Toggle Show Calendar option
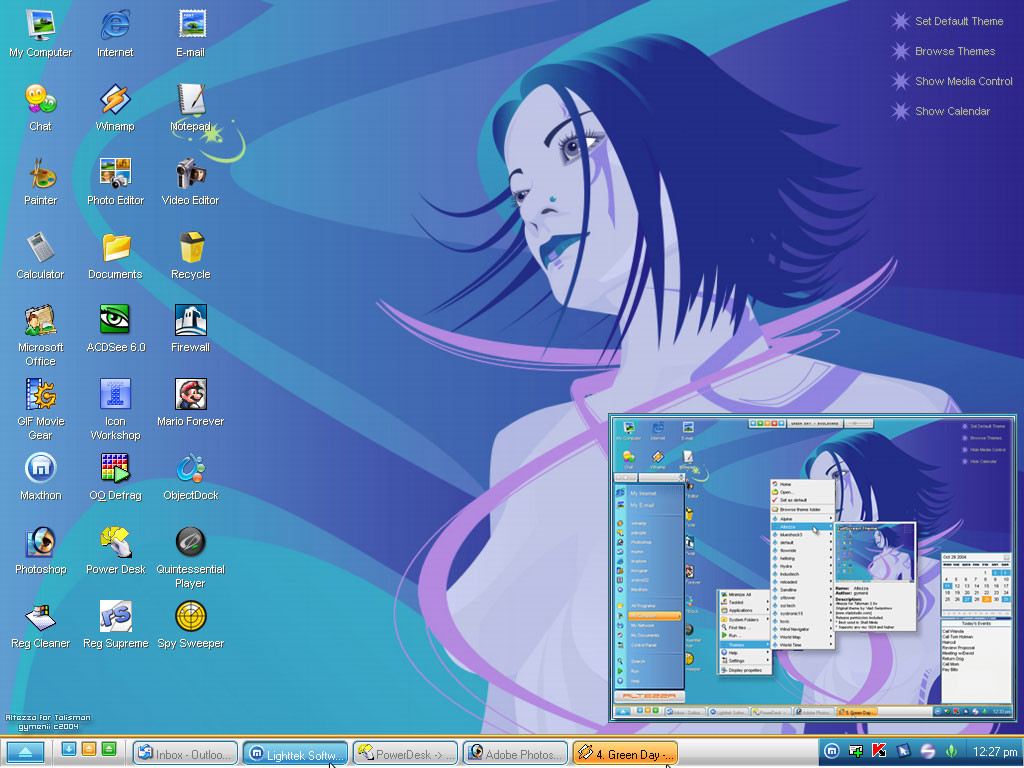 click(952, 111)
